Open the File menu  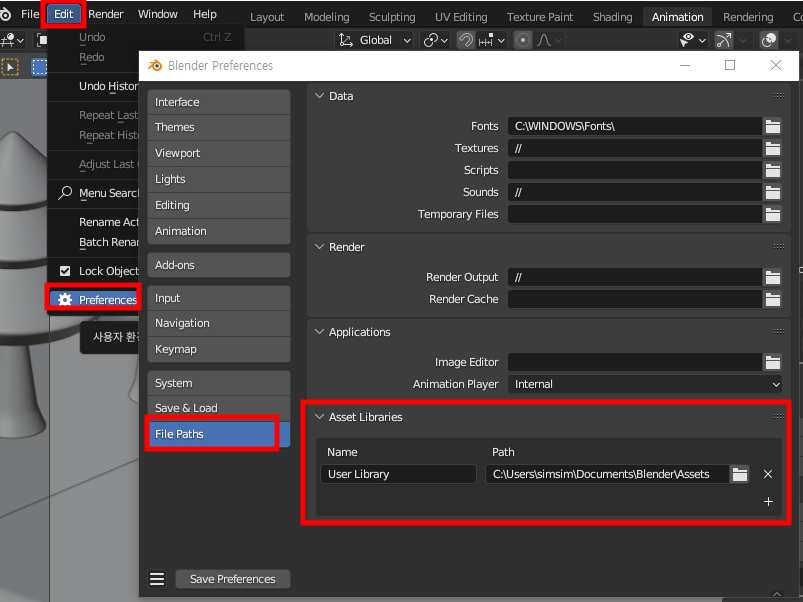tap(30, 14)
